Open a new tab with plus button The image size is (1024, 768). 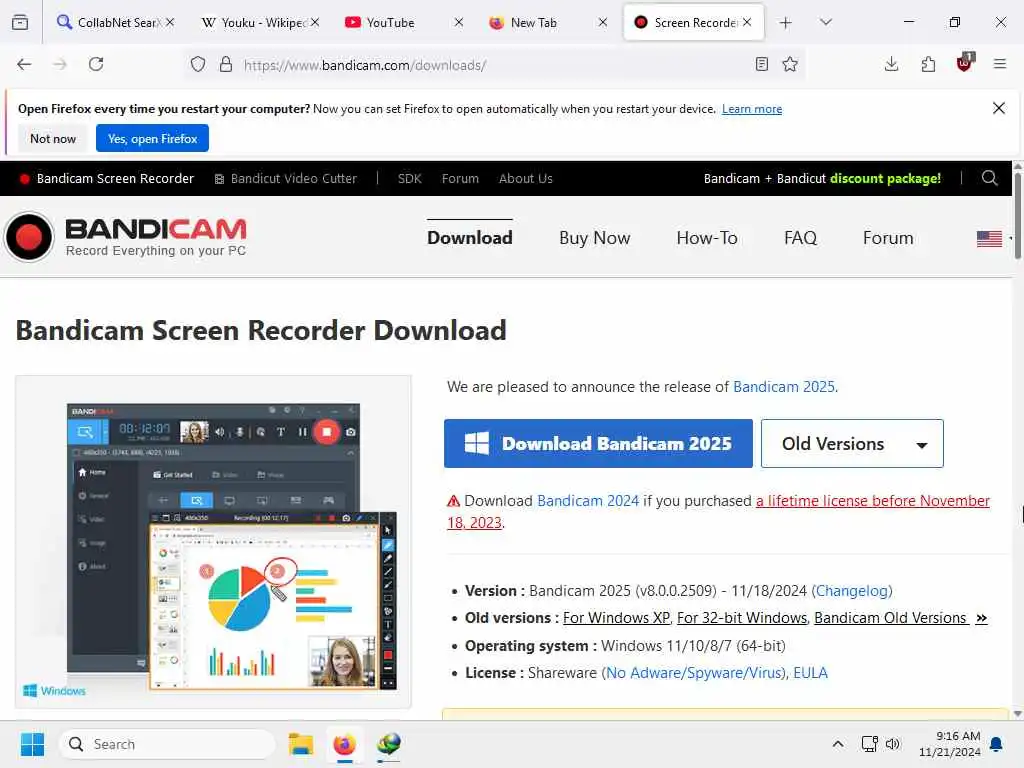click(786, 22)
